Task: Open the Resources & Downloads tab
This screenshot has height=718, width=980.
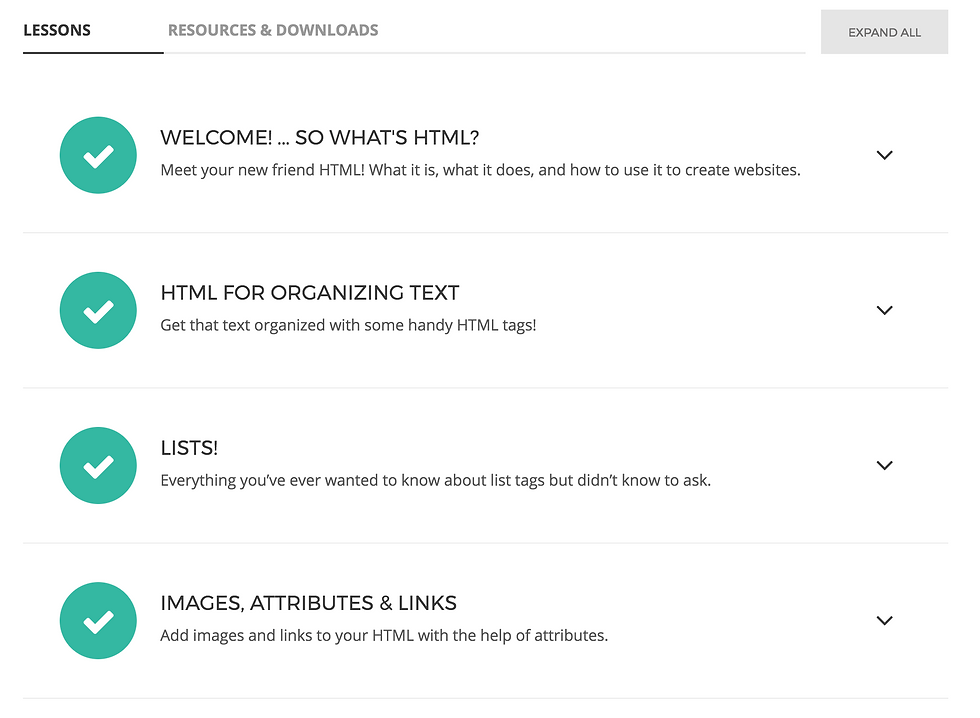Action: (273, 30)
